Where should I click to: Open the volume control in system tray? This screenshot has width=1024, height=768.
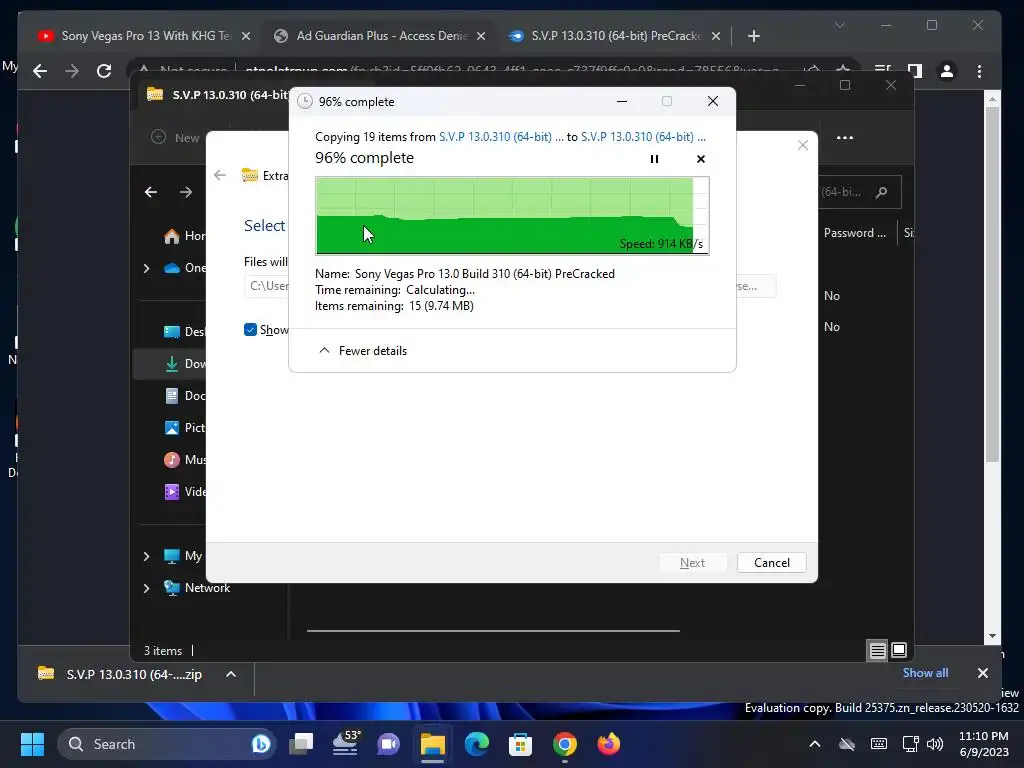(x=935, y=744)
